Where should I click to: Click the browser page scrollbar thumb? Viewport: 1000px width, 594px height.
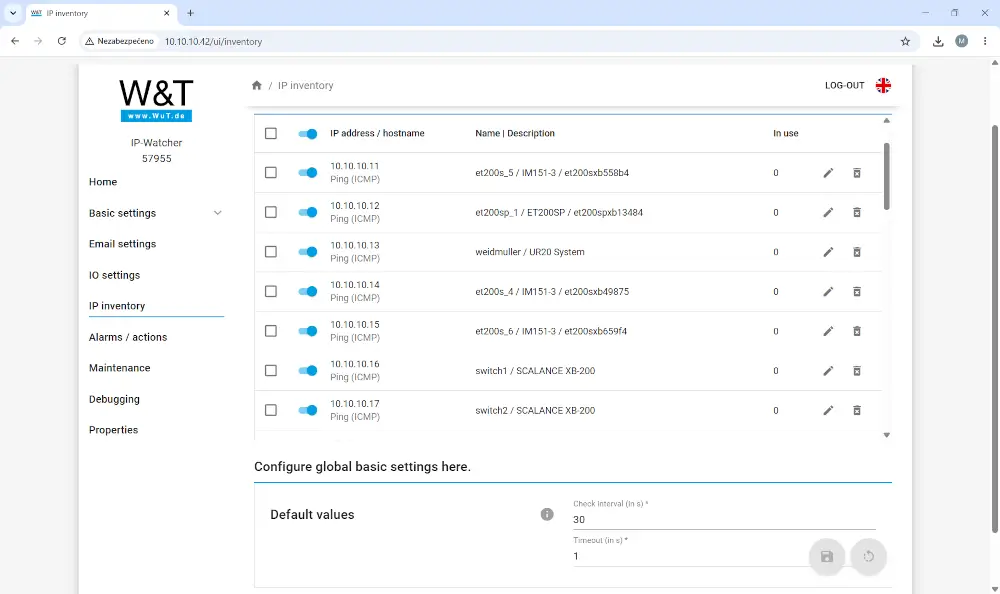click(x=995, y=329)
